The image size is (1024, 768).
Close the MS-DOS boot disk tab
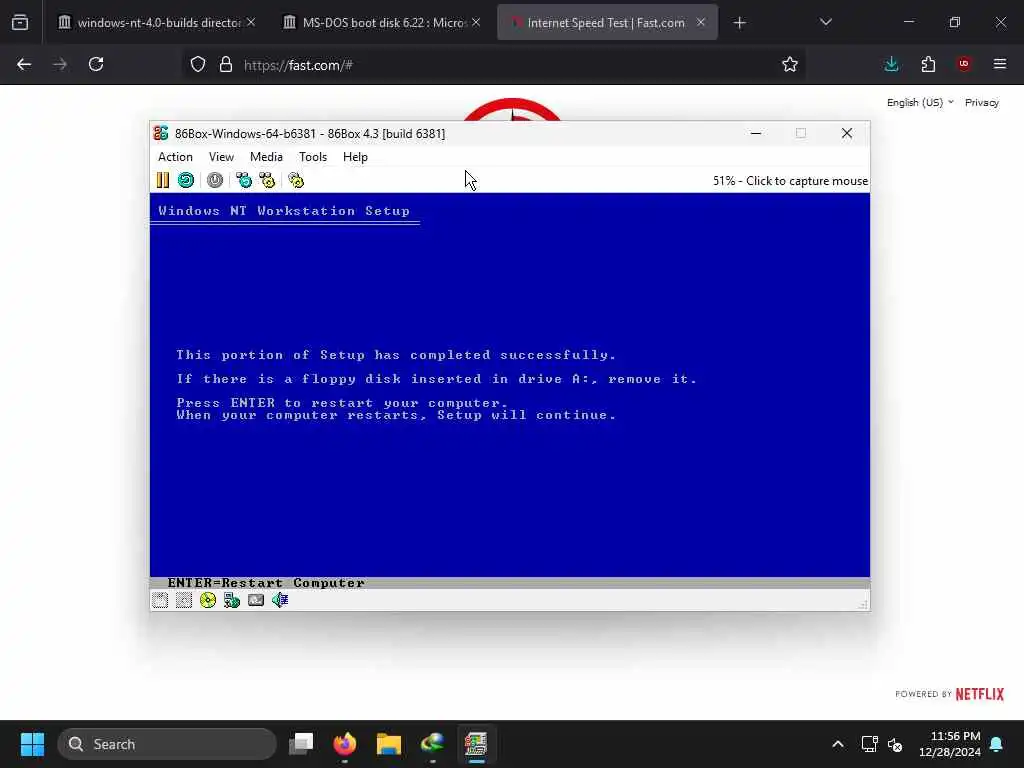pos(476,22)
